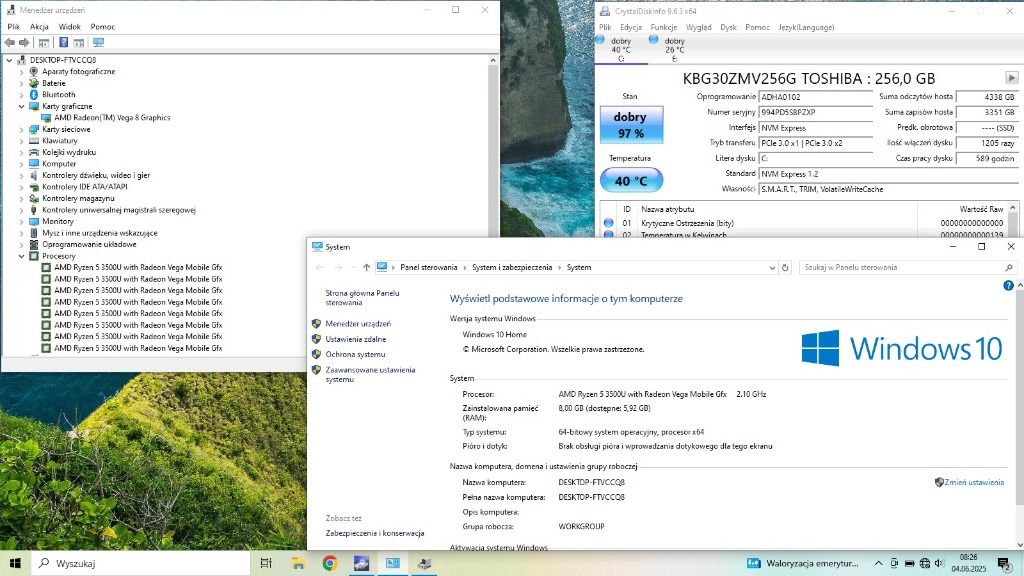This screenshot has height=576, width=1024.
Task: Click the up arrow in System window navigation
Action: click(366, 268)
